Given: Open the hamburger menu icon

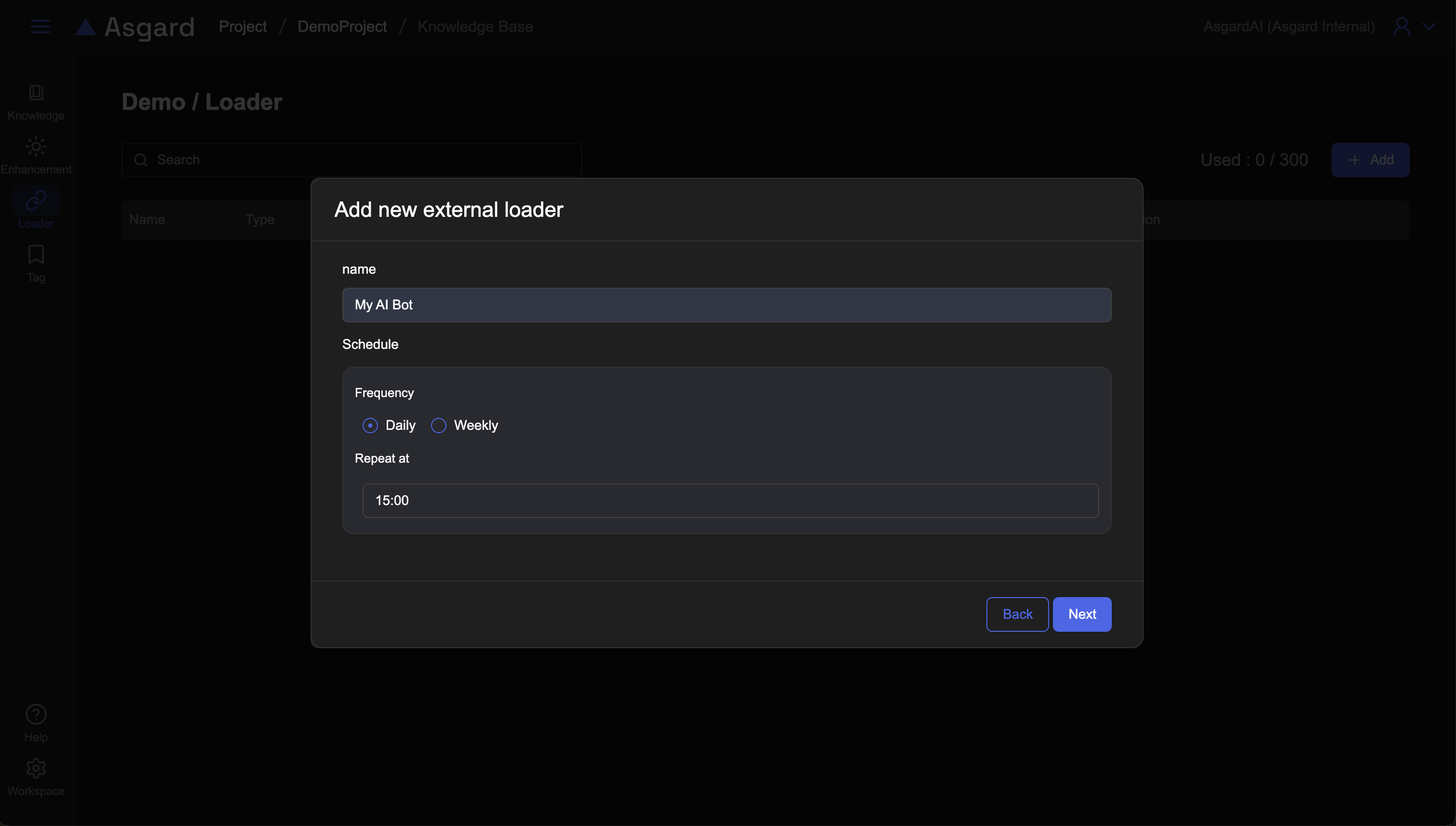Looking at the screenshot, I should click(40, 27).
